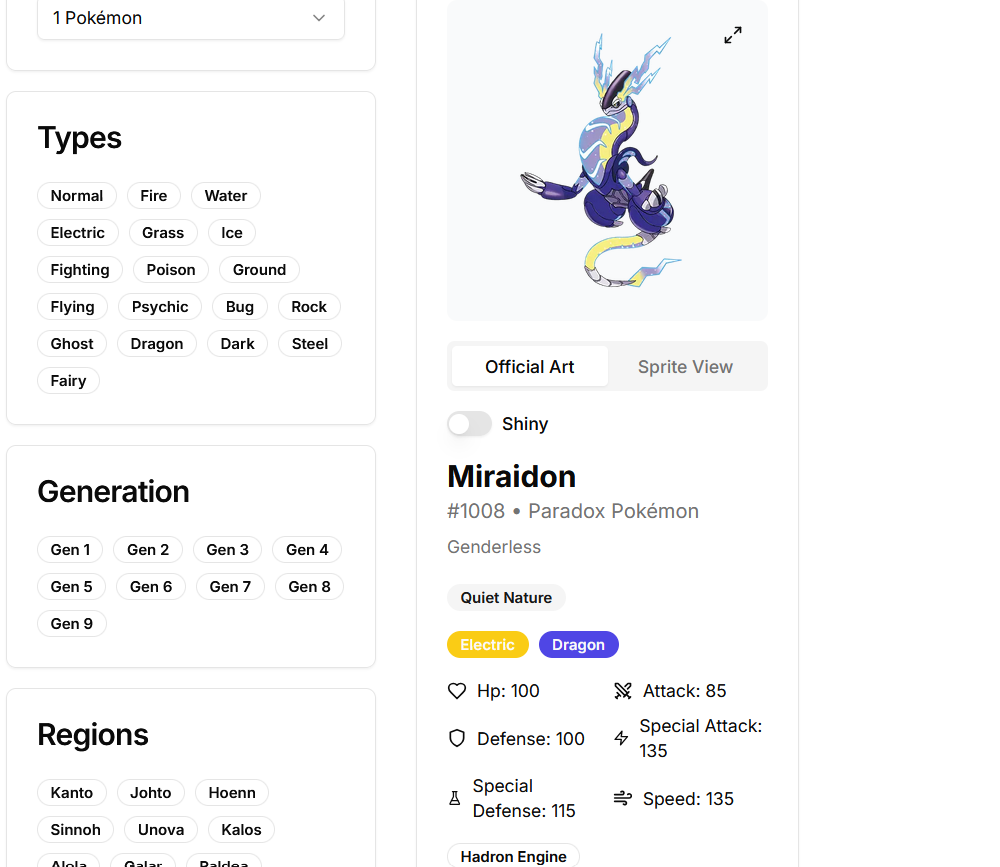Open the 1 Pokémon dropdown
Image resolution: width=1000 pixels, height=867 pixels.
(x=191, y=19)
